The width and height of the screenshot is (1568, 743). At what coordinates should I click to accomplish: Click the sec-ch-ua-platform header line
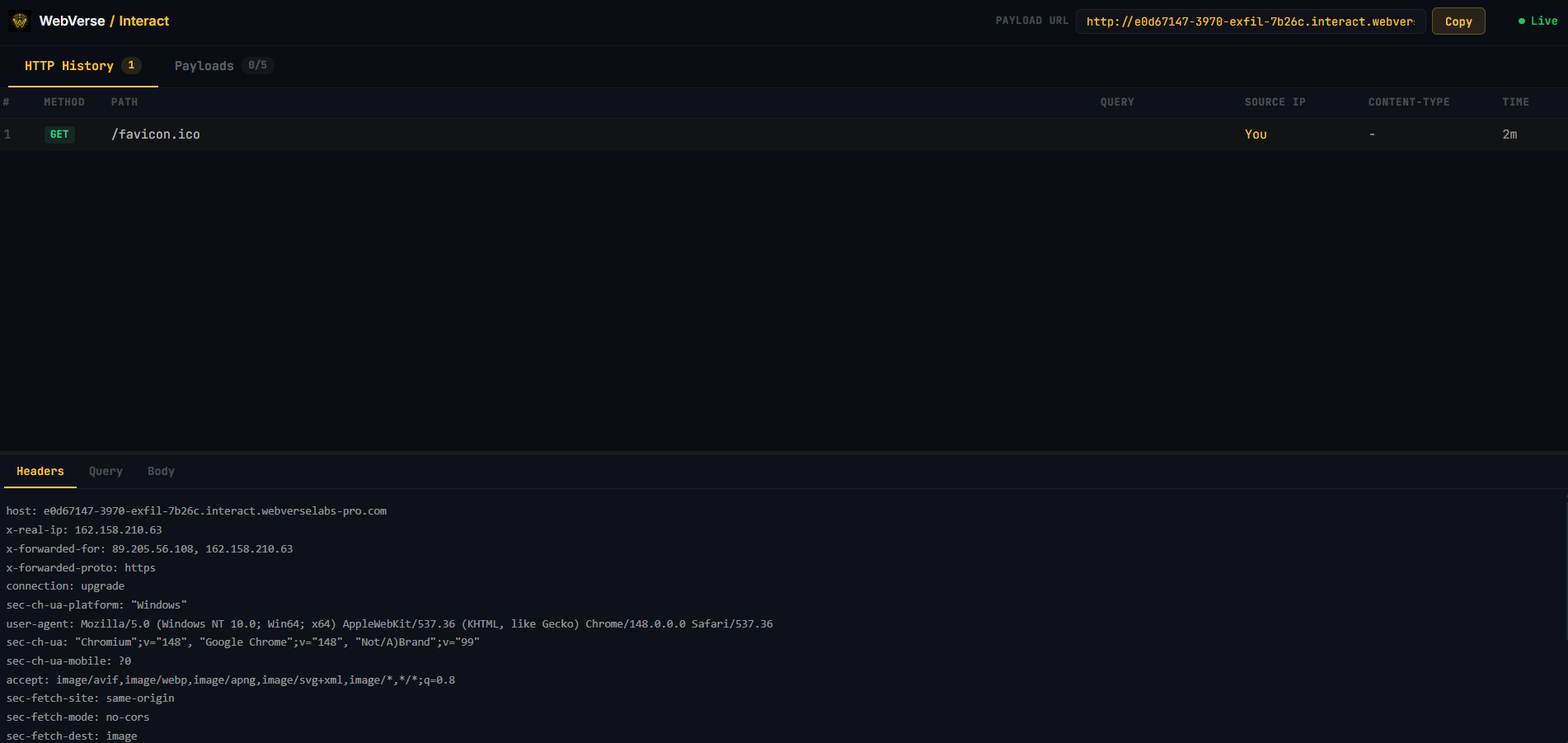point(96,605)
